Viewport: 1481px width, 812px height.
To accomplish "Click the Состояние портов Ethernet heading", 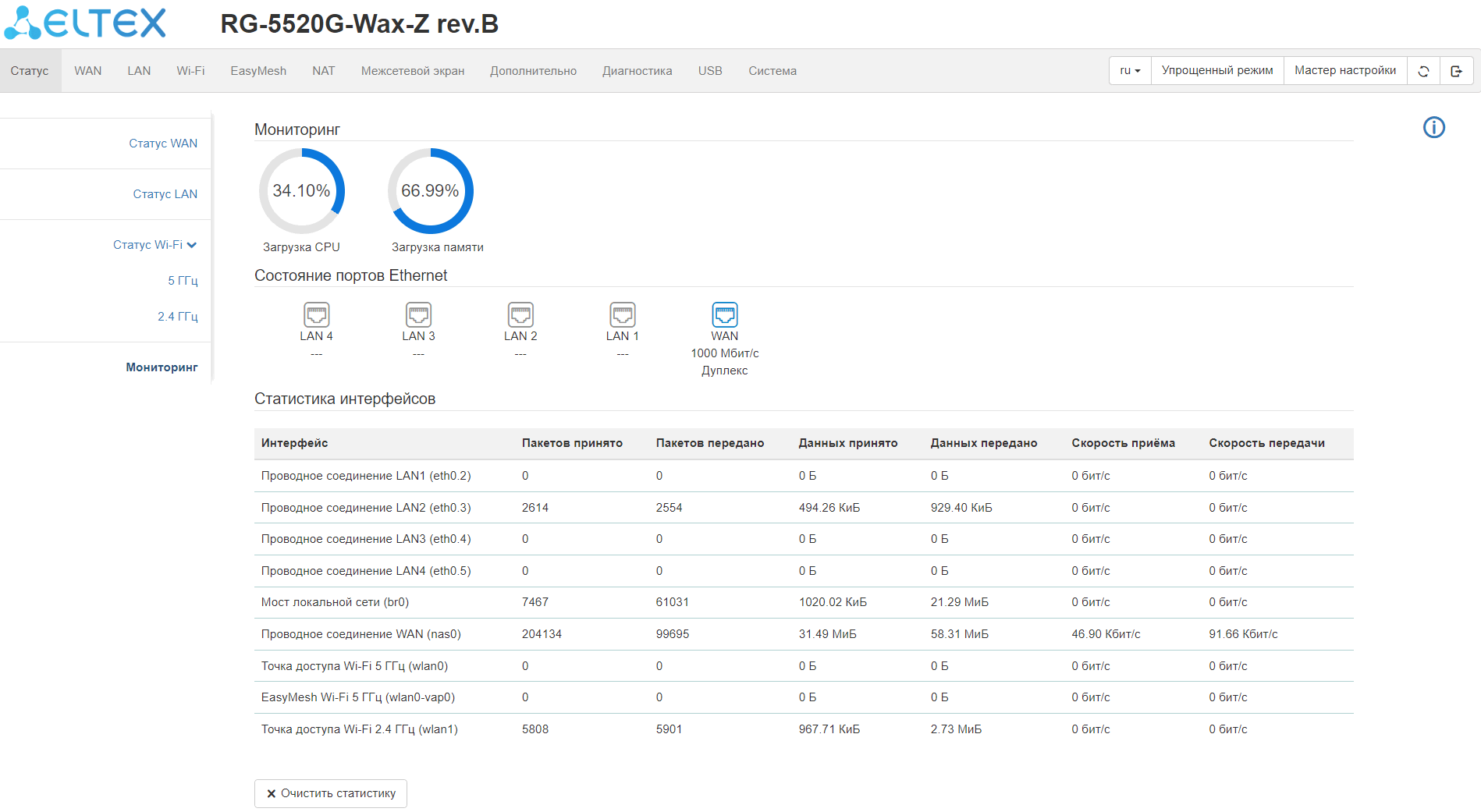I will (x=351, y=275).
